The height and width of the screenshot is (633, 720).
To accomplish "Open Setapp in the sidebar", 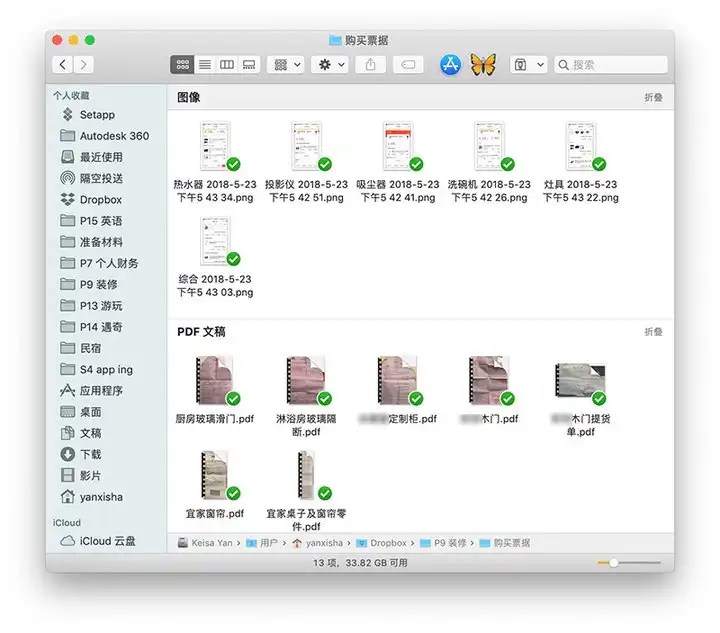I will pos(97,115).
